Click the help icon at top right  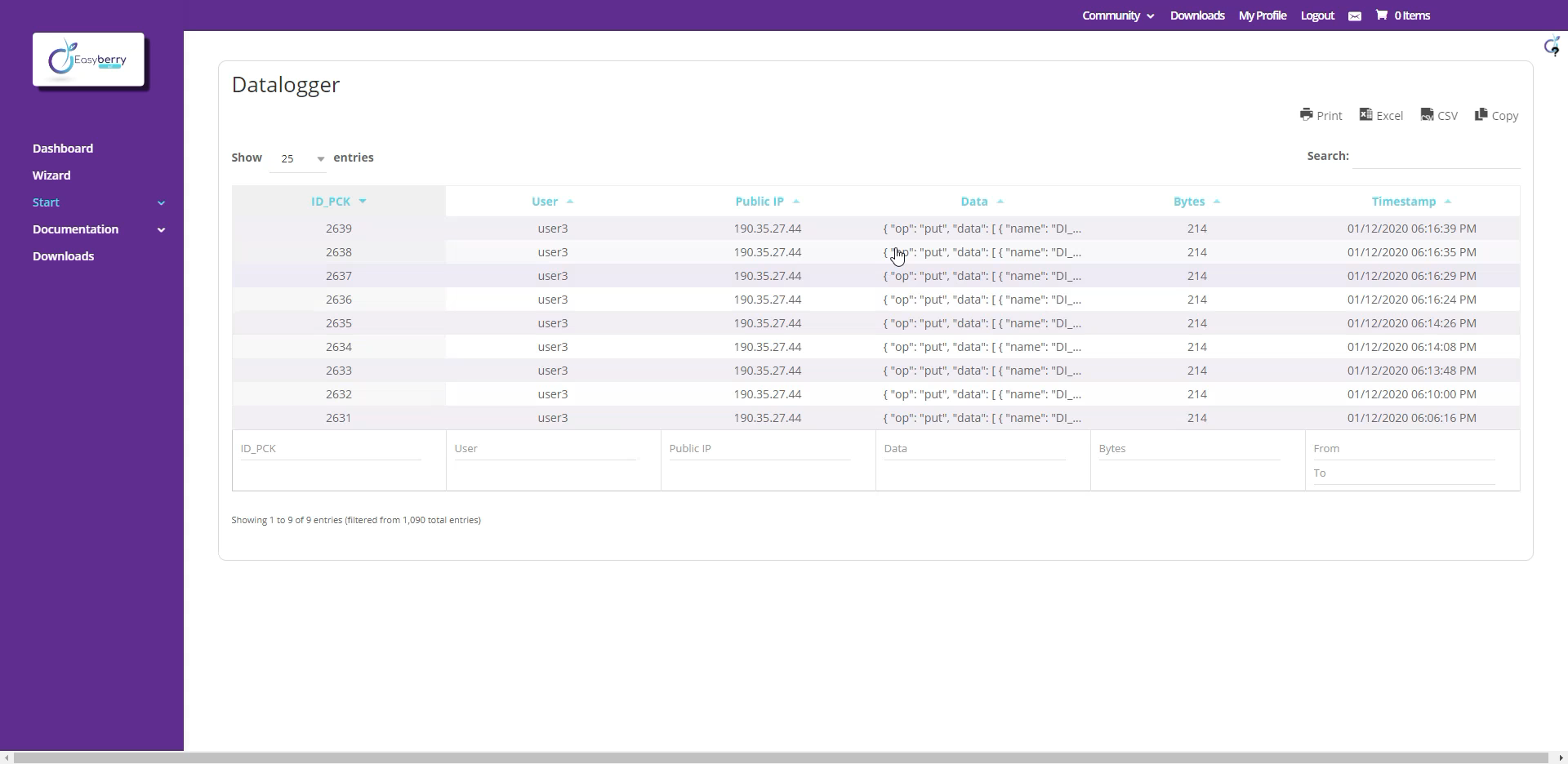[x=1552, y=47]
